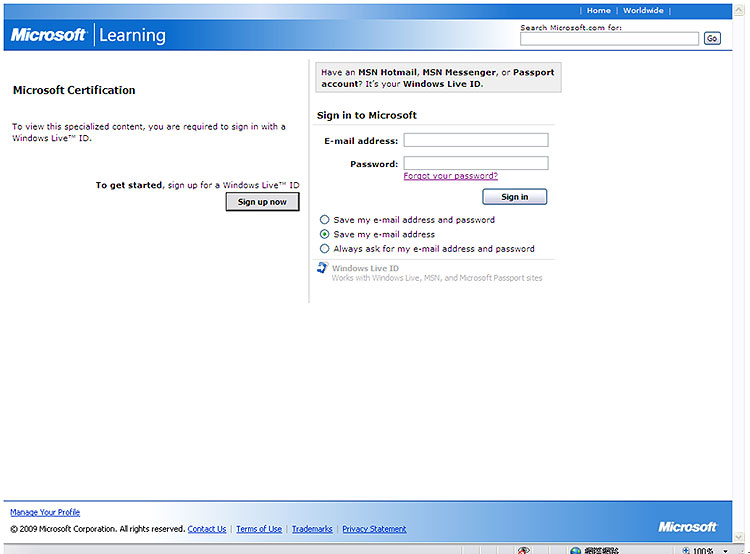Screen dimensions: 750x554
Task: Open the Forgot your password link
Action: (451, 176)
